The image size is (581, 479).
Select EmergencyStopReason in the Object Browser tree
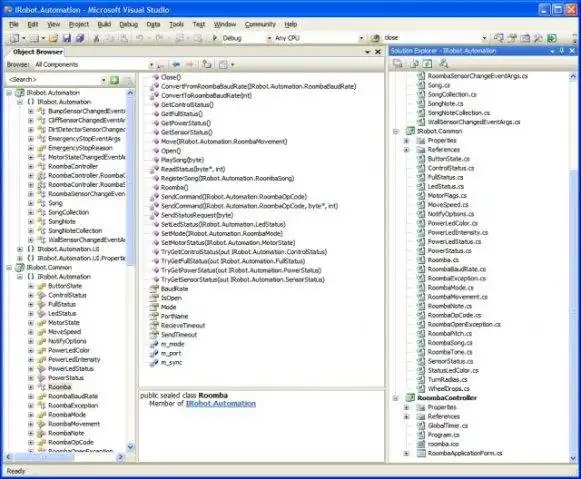click(80, 148)
